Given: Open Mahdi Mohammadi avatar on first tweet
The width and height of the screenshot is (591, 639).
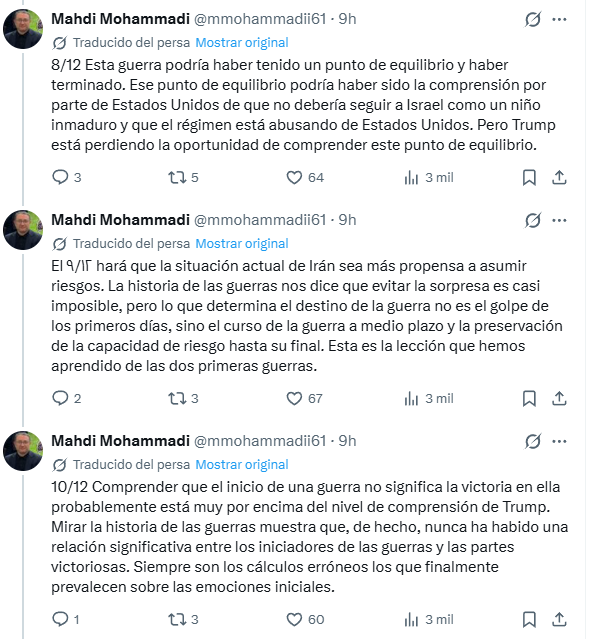Looking at the screenshot, I should click(23, 29).
